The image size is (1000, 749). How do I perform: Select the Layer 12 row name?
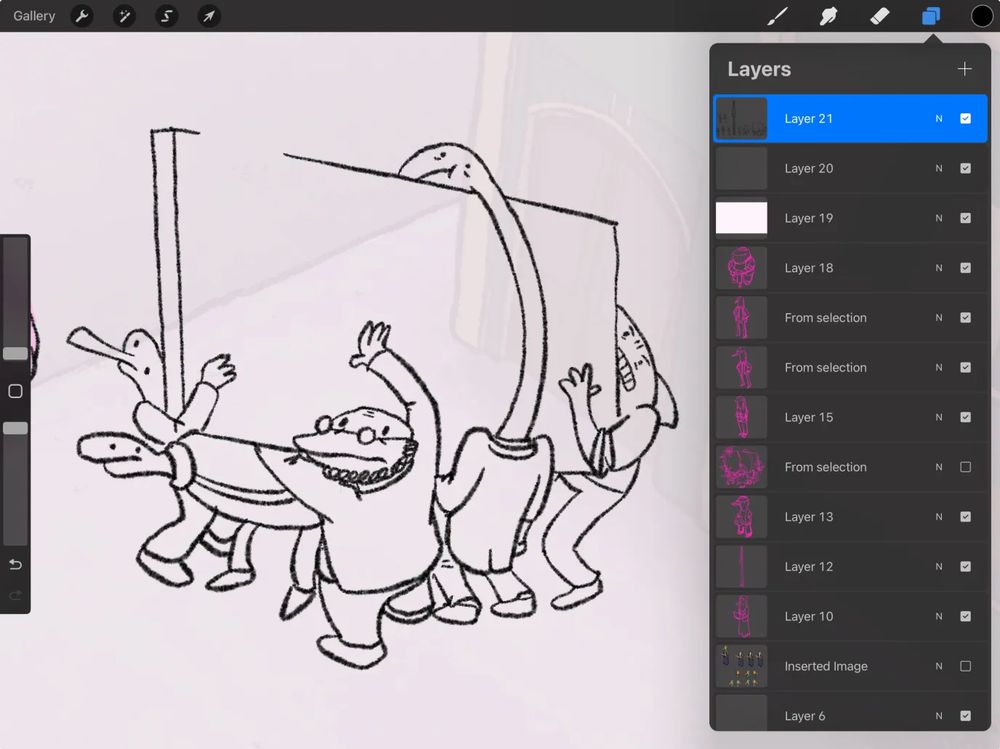[x=809, y=567]
